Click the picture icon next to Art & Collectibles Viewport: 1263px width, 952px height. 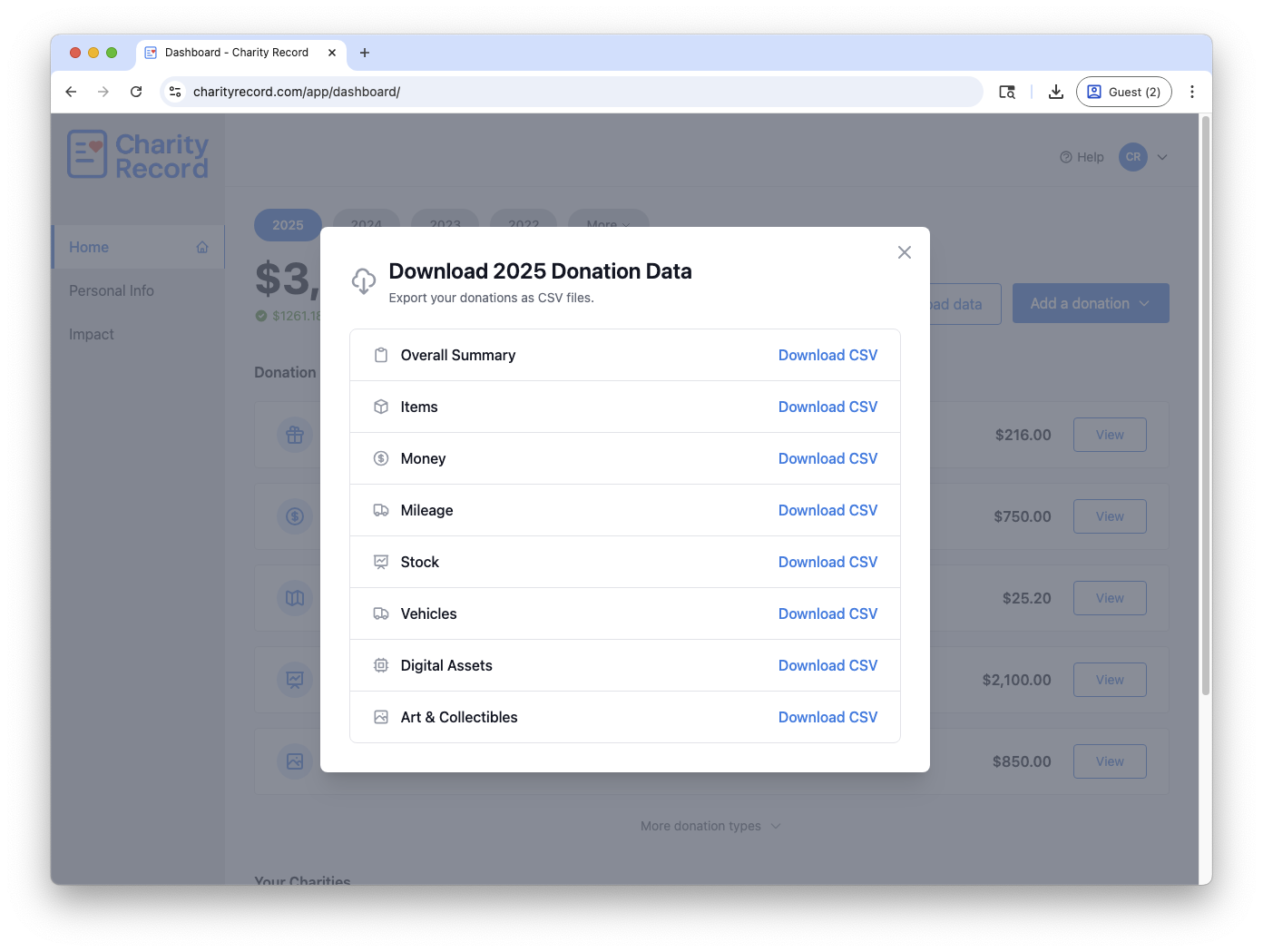(x=381, y=717)
